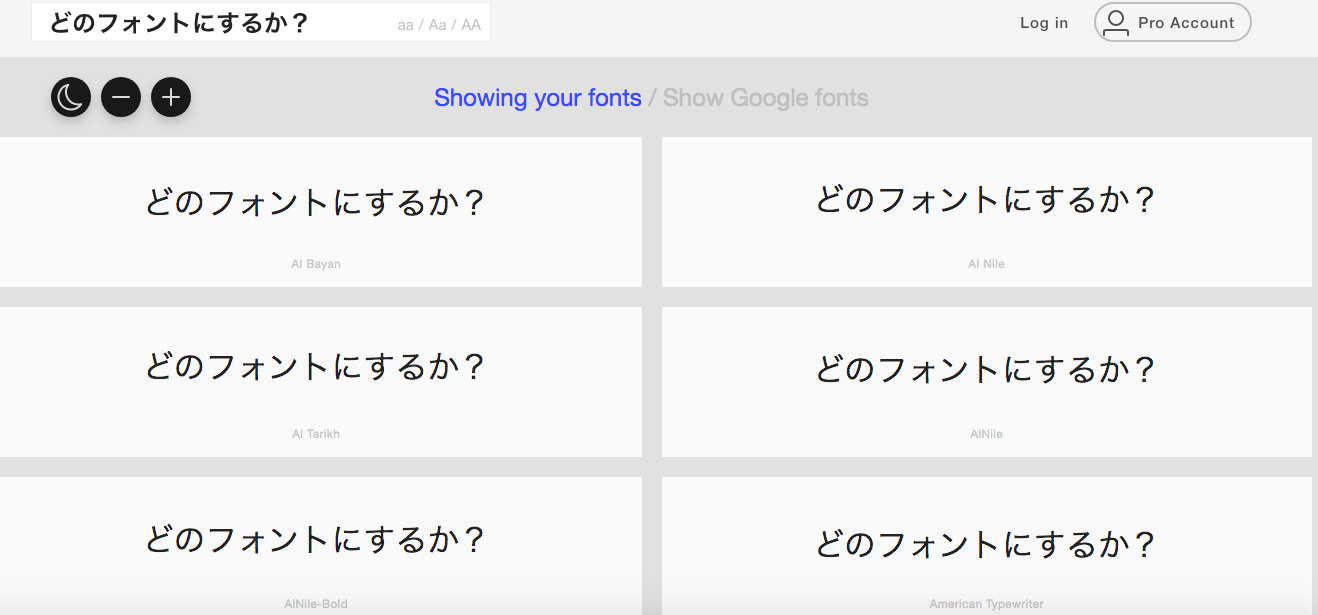
Task: Switch to lowercase 'aa' text option
Action: 405,25
